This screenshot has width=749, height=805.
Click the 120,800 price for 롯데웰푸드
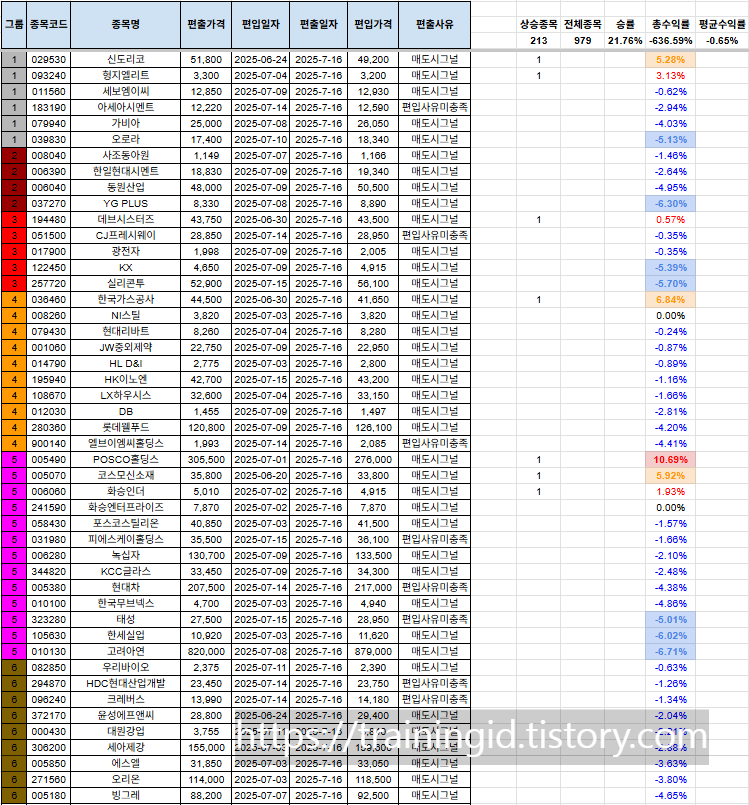coord(206,428)
